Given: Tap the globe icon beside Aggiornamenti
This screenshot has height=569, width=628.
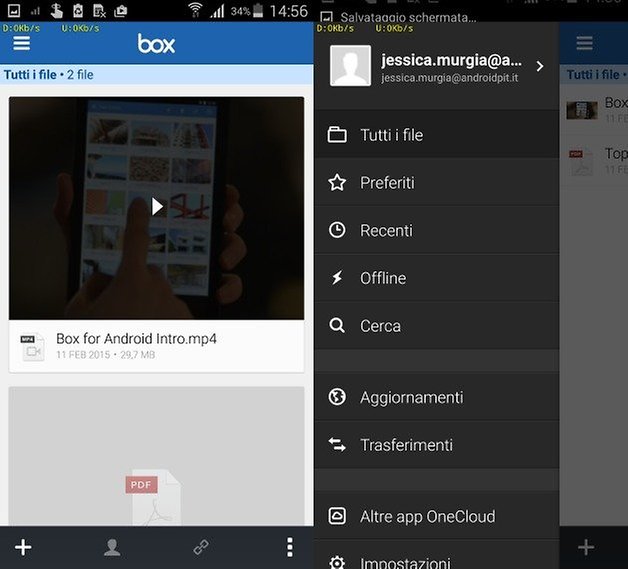Looking at the screenshot, I should click(x=337, y=397).
